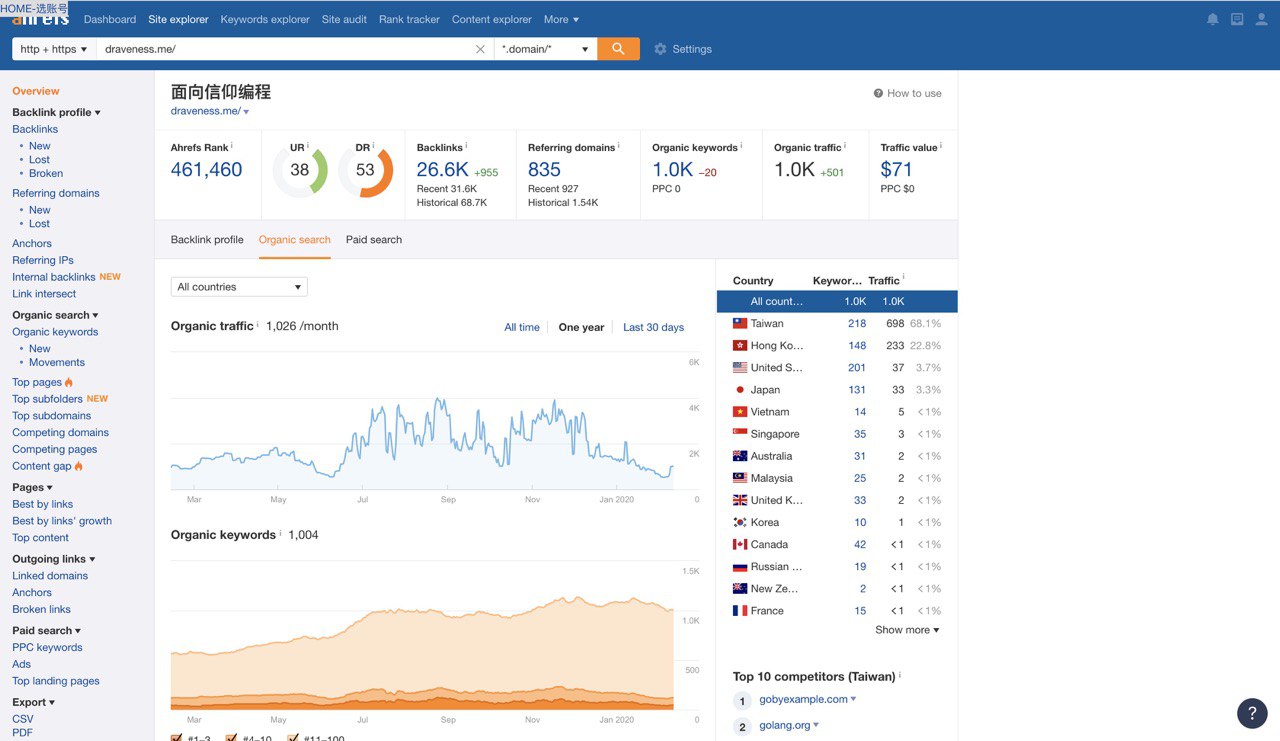The width and height of the screenshot is (1280, 741).
Task: Show the Last 30 days traffic range
Action: [x=653, y=327]
